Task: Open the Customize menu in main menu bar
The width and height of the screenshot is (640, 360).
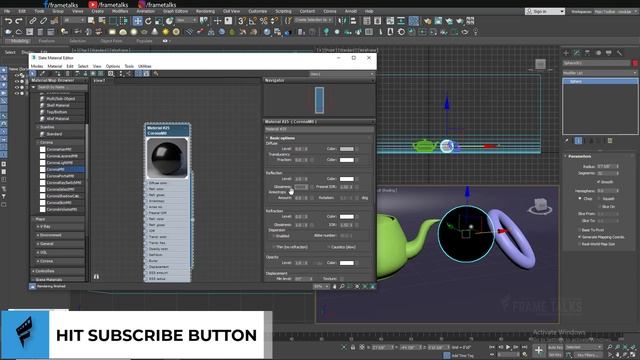Action: (x=258, y=11)
